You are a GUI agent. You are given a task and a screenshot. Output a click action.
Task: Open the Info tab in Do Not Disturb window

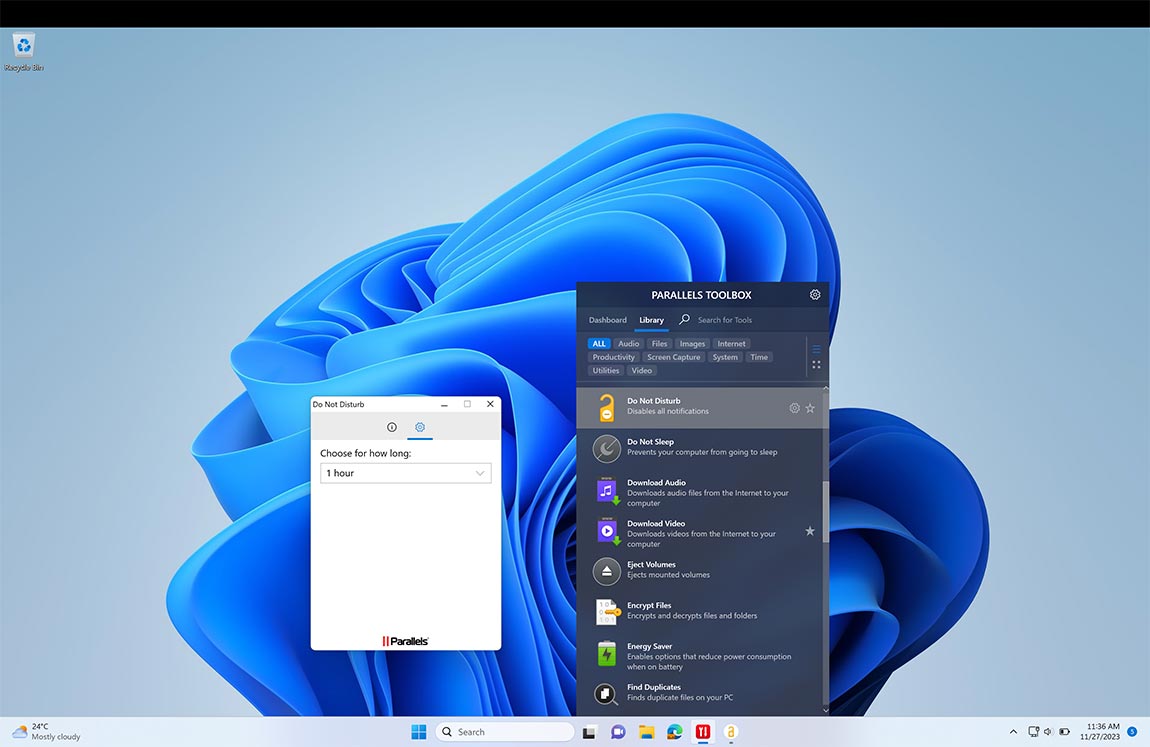click(392, 426)
